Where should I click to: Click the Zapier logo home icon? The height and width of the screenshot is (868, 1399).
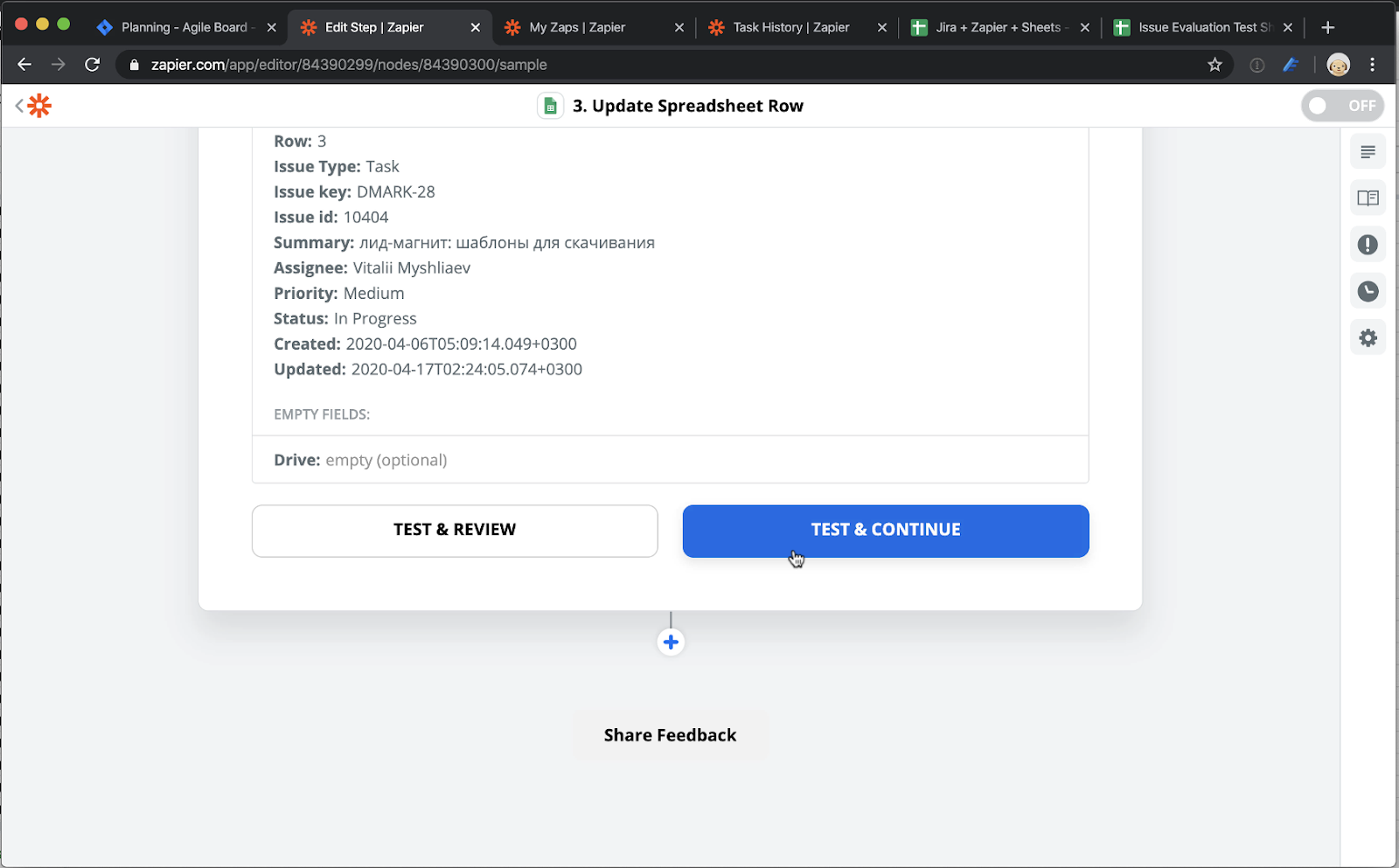click(x=39, y=106)
